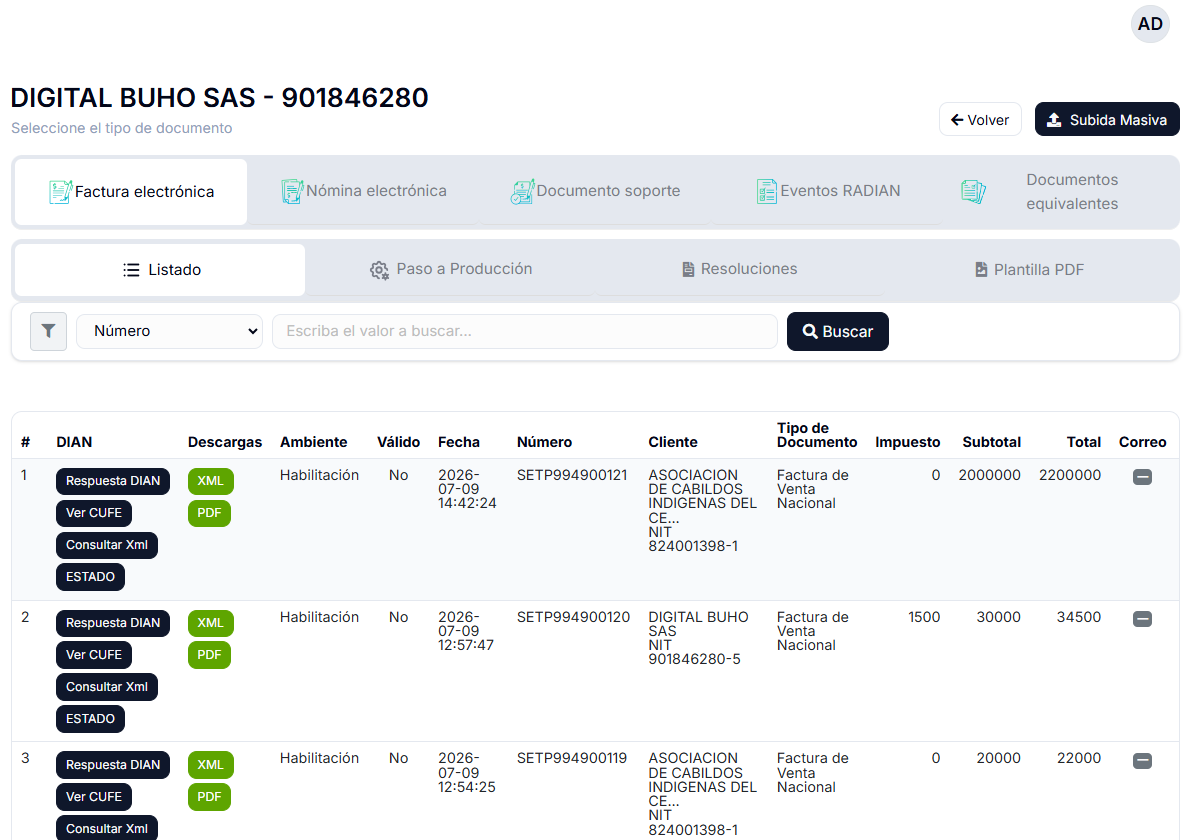Click the Nómina electrónica icon
The height and width of the screenshot is (840, 1185).
click(x=292, y=191)
